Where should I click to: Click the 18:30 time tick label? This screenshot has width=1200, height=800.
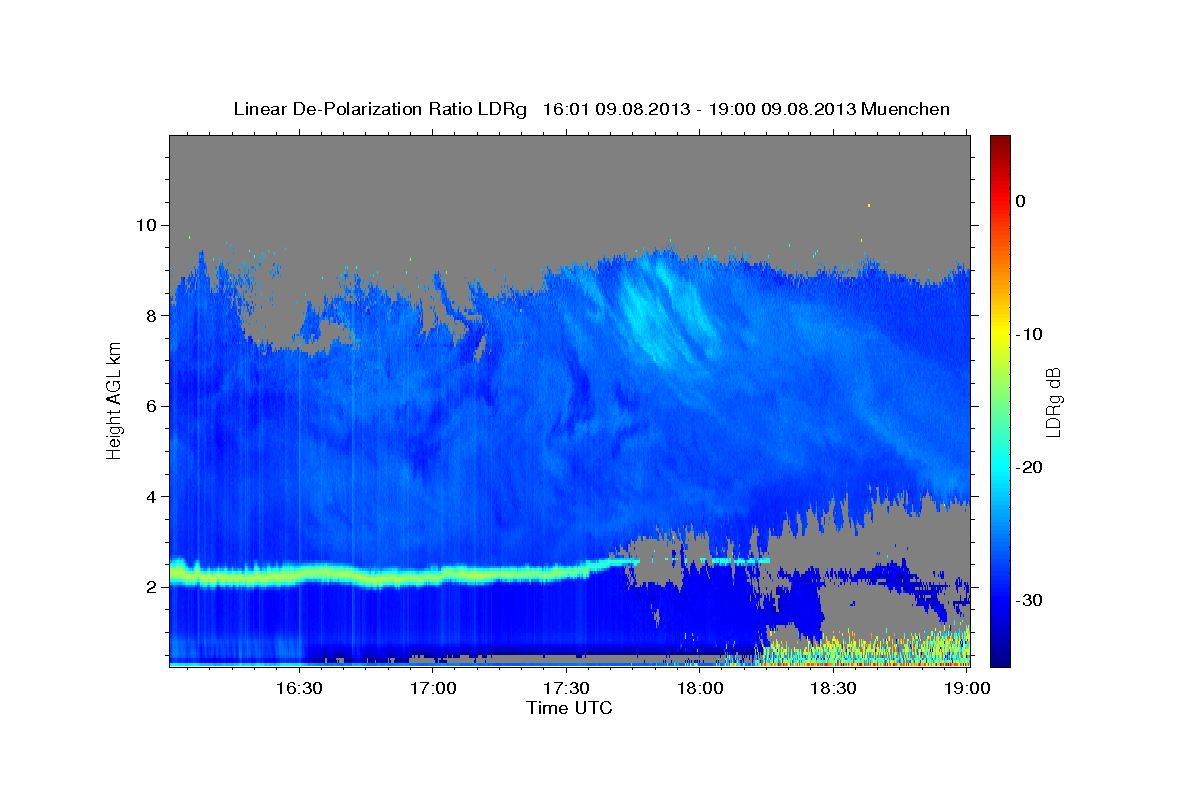pyautogui.click(x=832, y=689)
